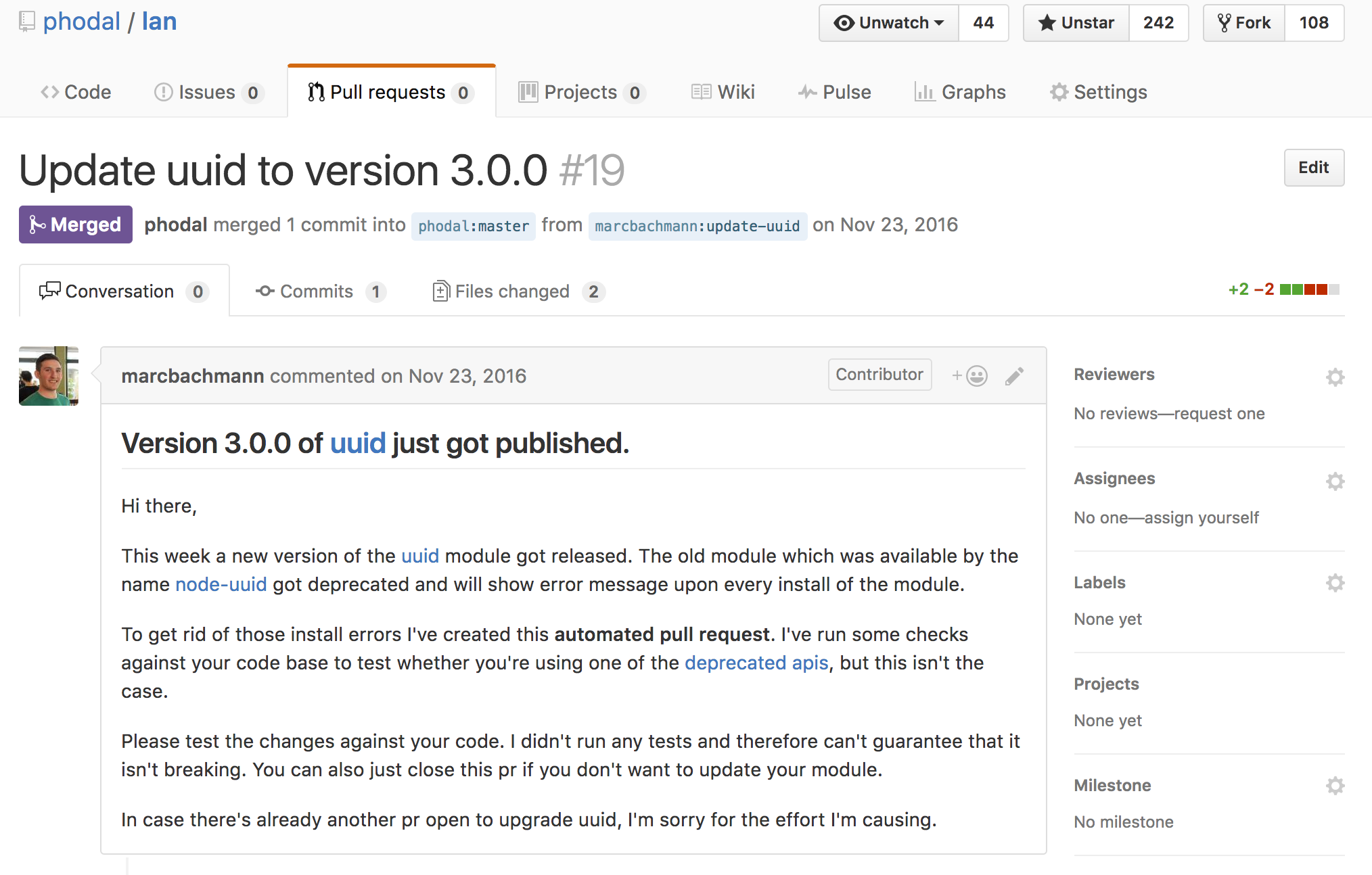Open the deprecated apis link
The width and height of the screenshot is (1372, 875).
(x=756, y=663)
